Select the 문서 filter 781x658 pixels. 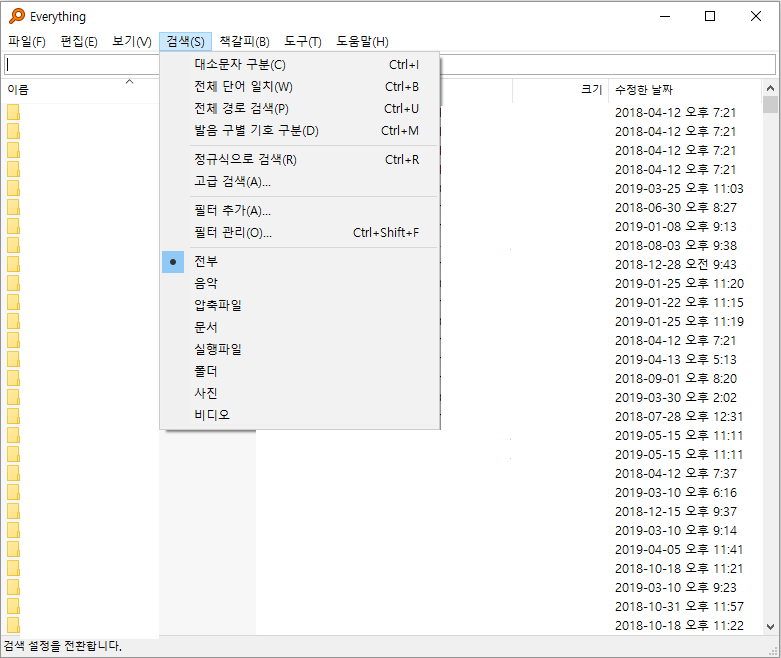click(x=300, y=327)
